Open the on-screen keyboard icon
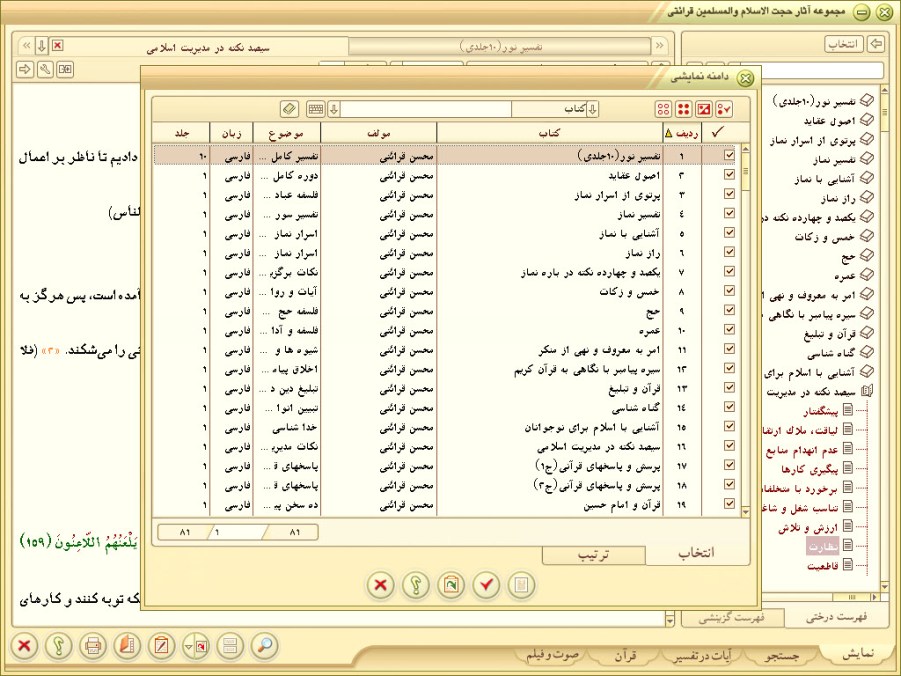Image resolution: width=901 pixels, height=676 pixels. (x=315, y=109)
